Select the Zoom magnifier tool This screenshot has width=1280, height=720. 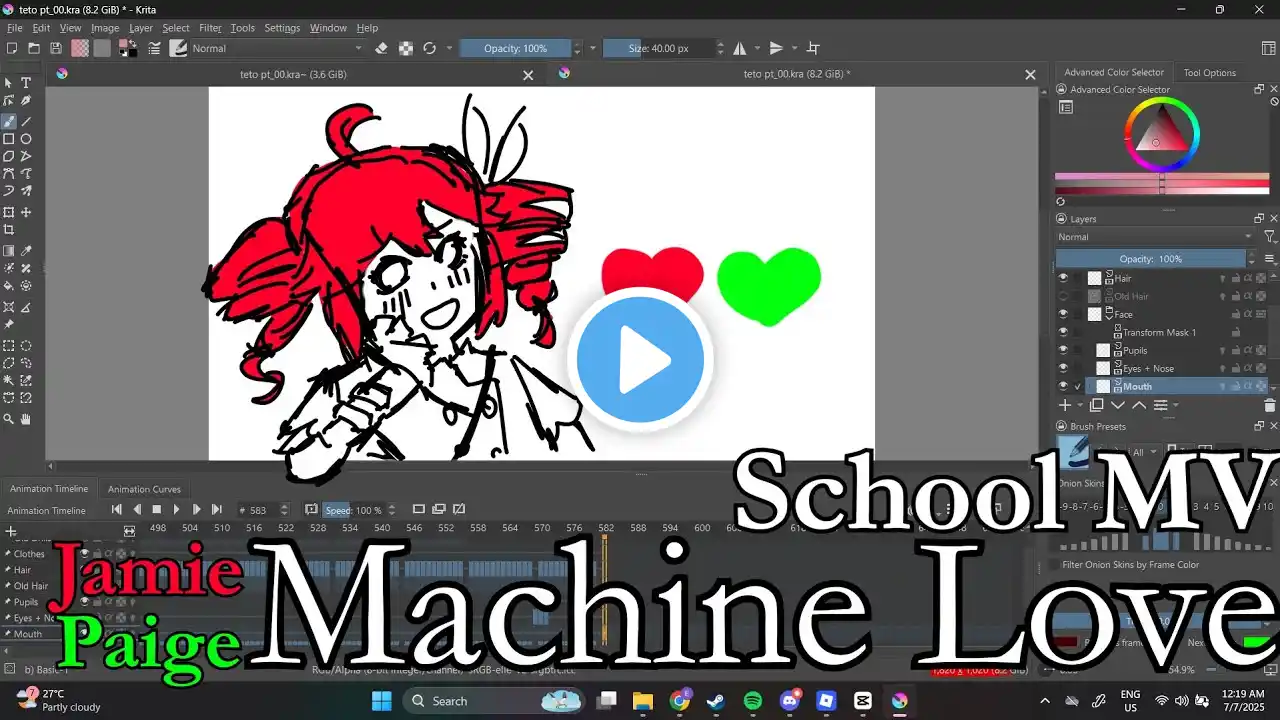pyautogui.click(x=9, y=419)
